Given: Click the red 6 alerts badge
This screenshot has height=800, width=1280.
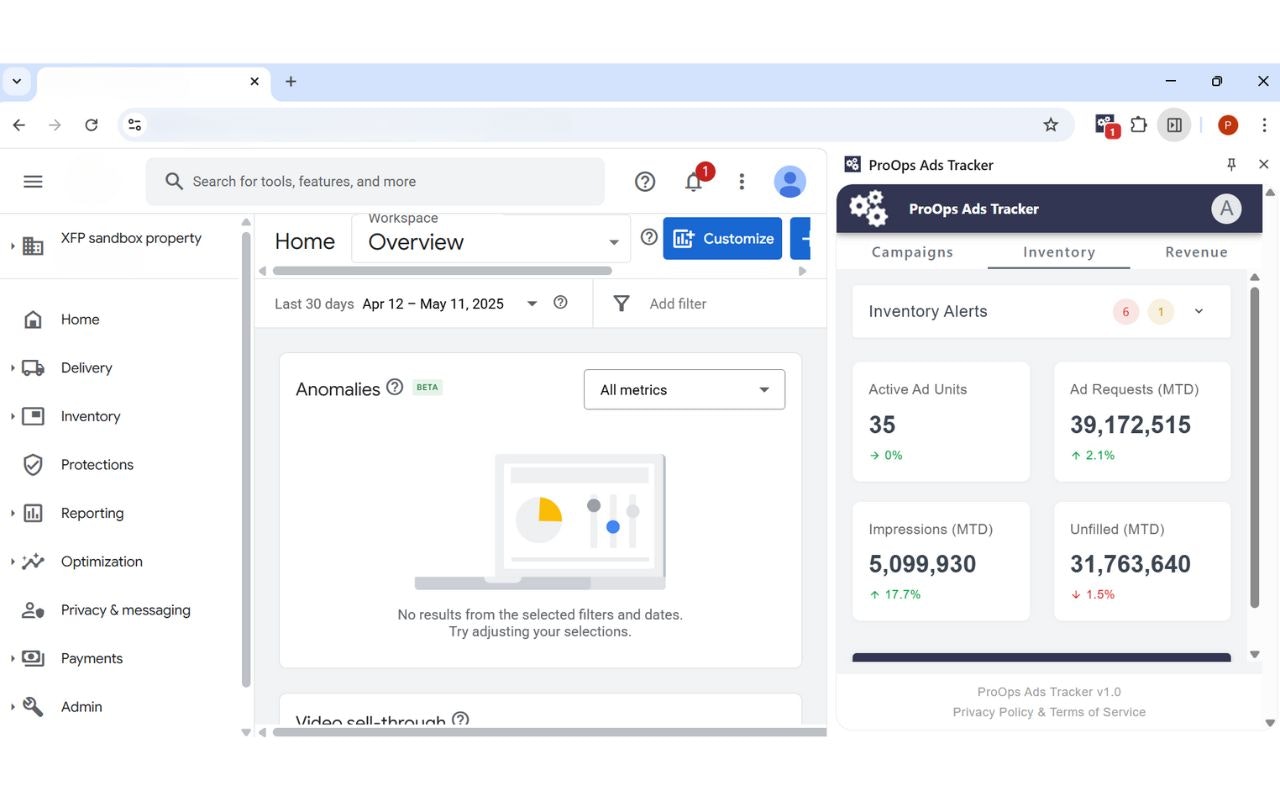Looking at the screenshot, I should point(1126,312).
